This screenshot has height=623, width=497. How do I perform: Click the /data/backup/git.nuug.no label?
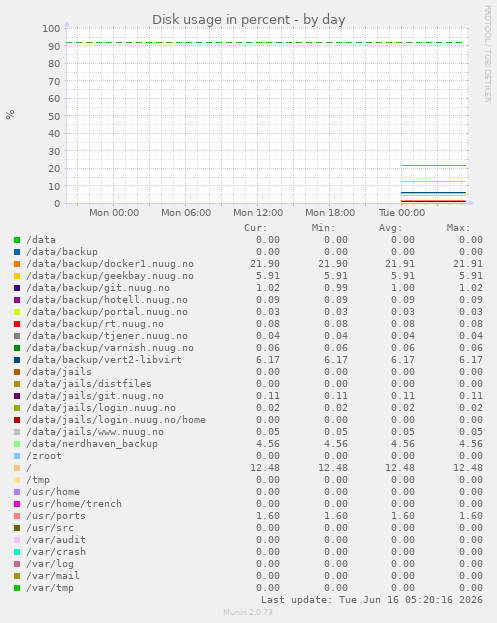[98, 288]
